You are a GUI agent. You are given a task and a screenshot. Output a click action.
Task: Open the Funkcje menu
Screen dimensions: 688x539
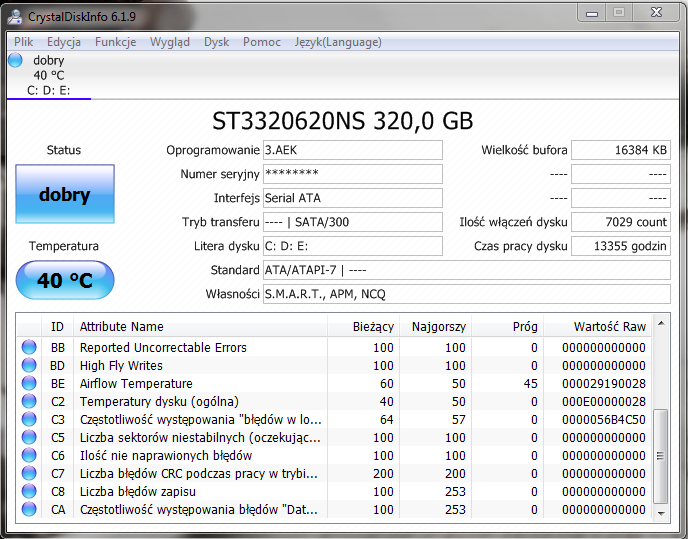coord(116,42)
